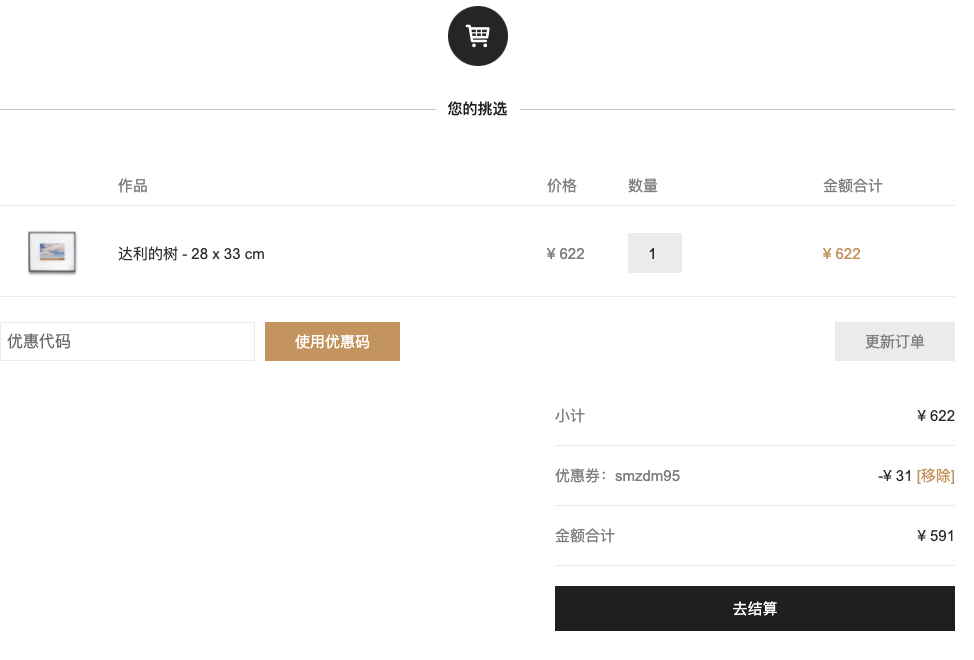Click the 更新订单 button

pyautogui.click(x=894, y=341)
